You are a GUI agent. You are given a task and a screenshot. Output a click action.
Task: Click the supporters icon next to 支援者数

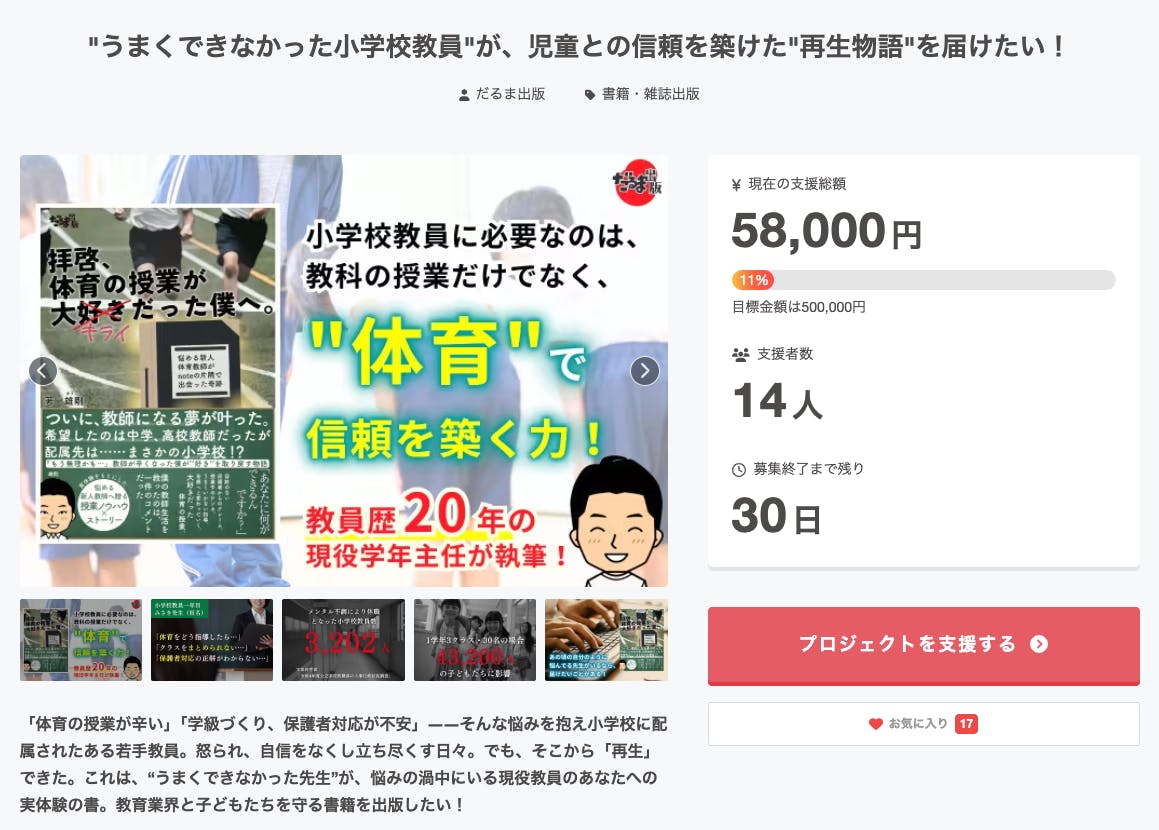[x=740, y=354]
